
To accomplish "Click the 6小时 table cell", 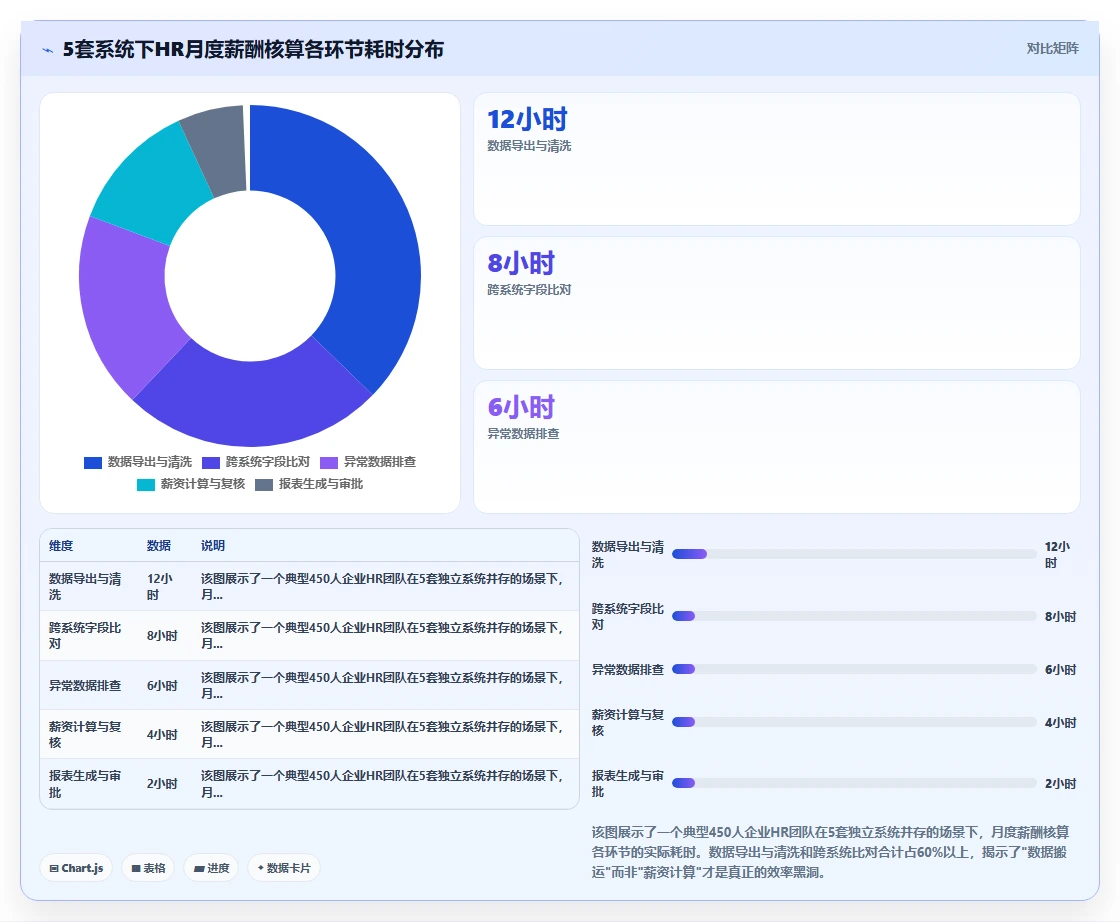I will (x=162, y=686).
